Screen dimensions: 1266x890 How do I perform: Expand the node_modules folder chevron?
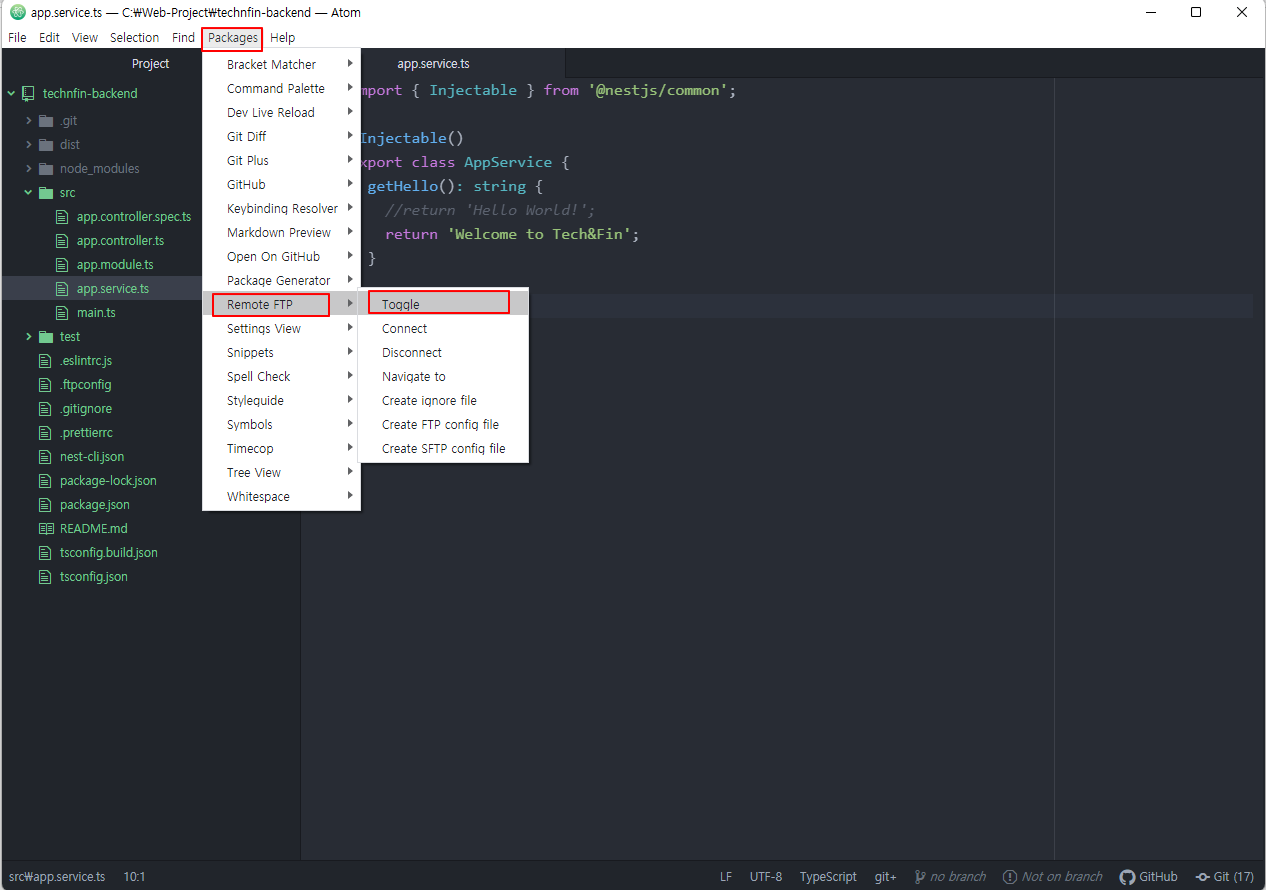pyautogui.click(x=29, y=169)
